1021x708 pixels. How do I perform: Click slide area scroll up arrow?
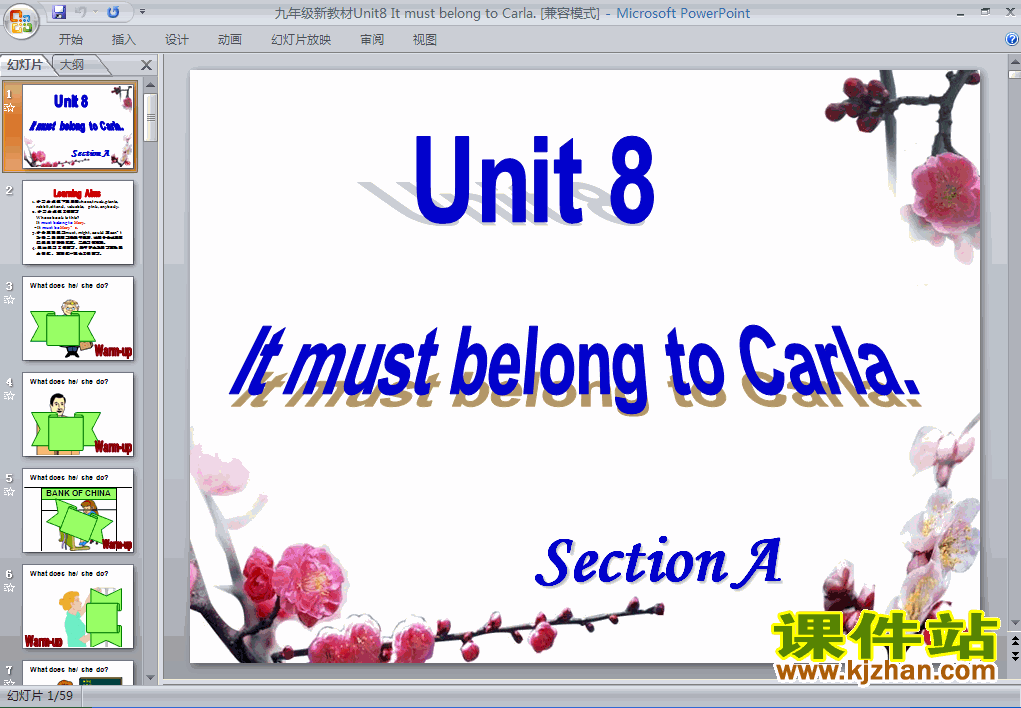coord(1014,63)
